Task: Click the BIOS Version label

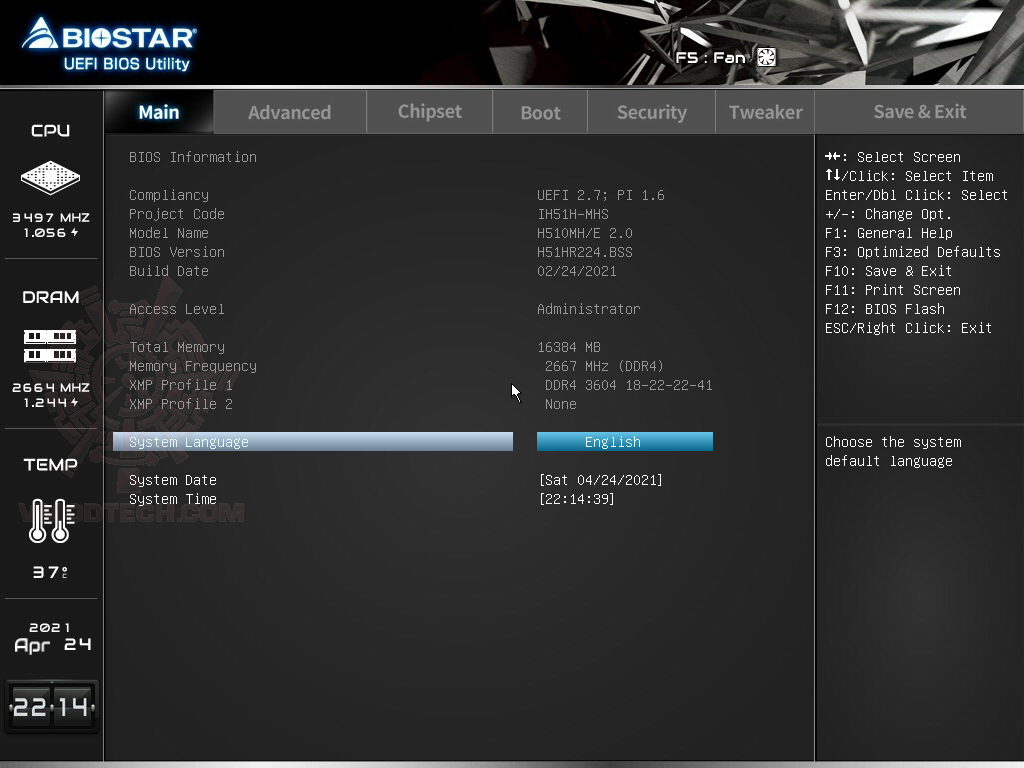Action: (x=176, y=252)
